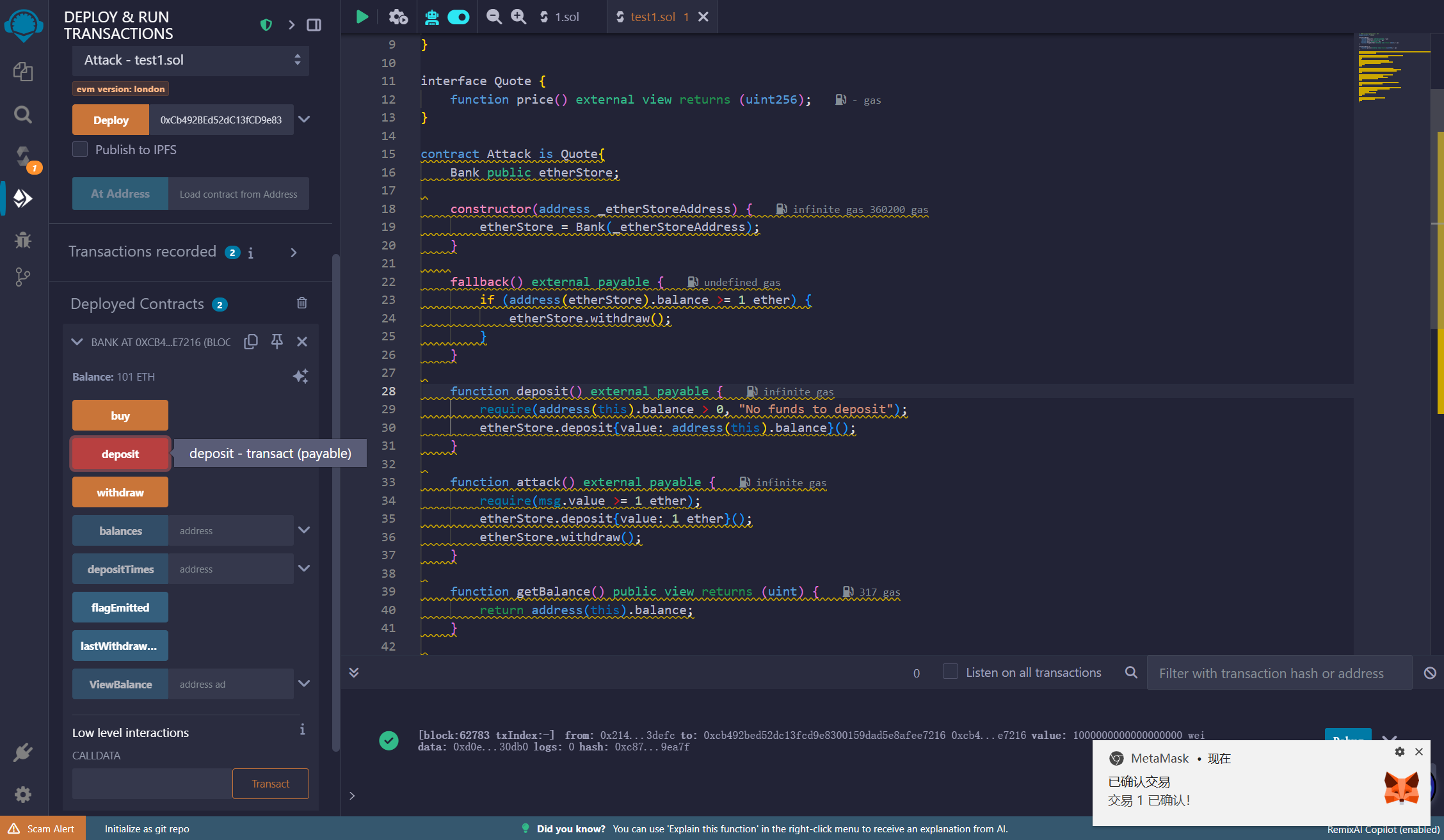This screenshot has height=840, width=1444.
Task: Switch to the 1.sol editor tab
Action: pyautogui.click(x=566, y=17)
